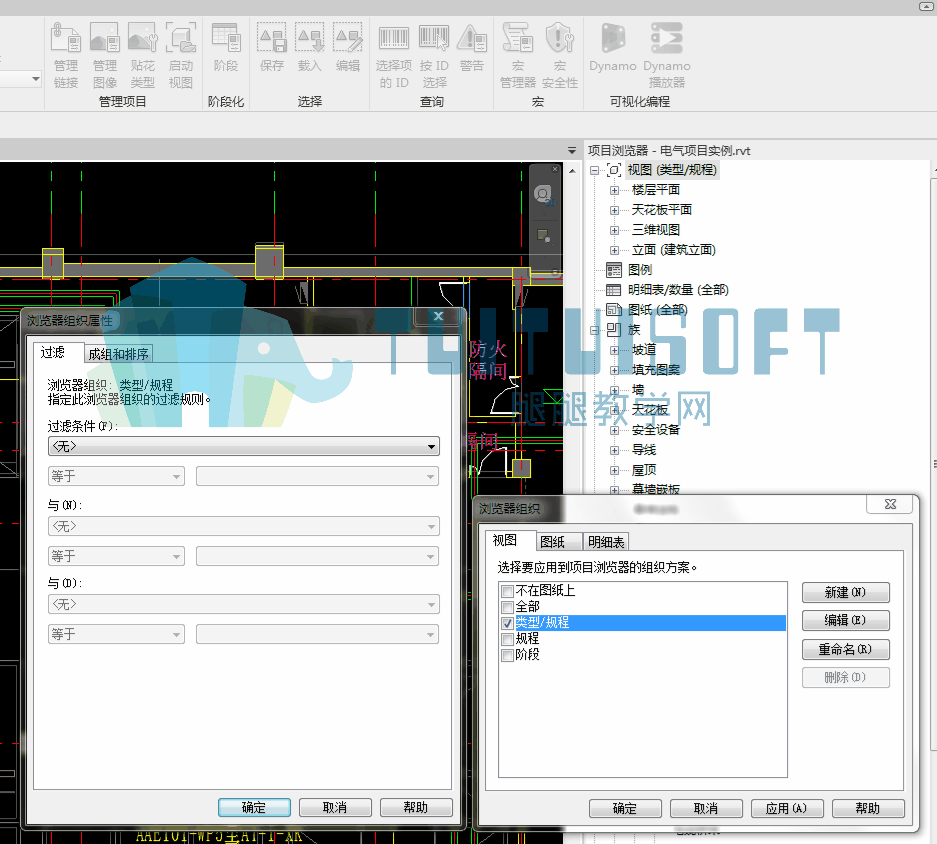Check the 阶段 scheme checkbox
The image size is (937, 844).
coord(507,655)
